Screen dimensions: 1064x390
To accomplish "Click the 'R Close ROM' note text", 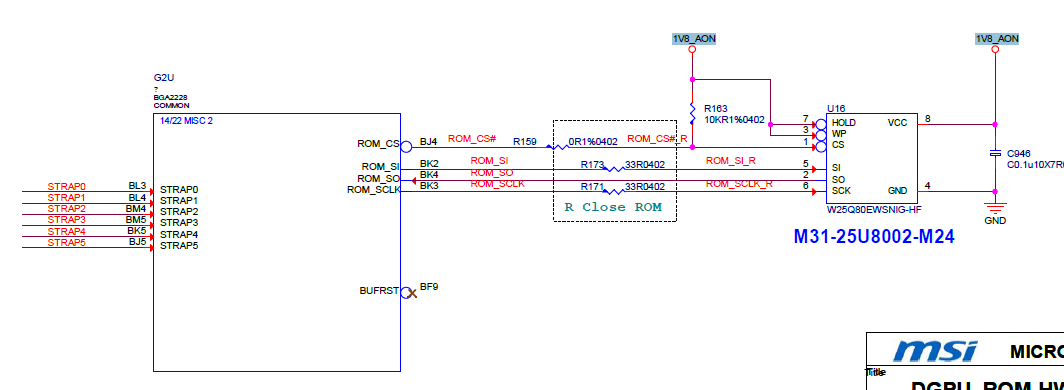I will (613, 207).
